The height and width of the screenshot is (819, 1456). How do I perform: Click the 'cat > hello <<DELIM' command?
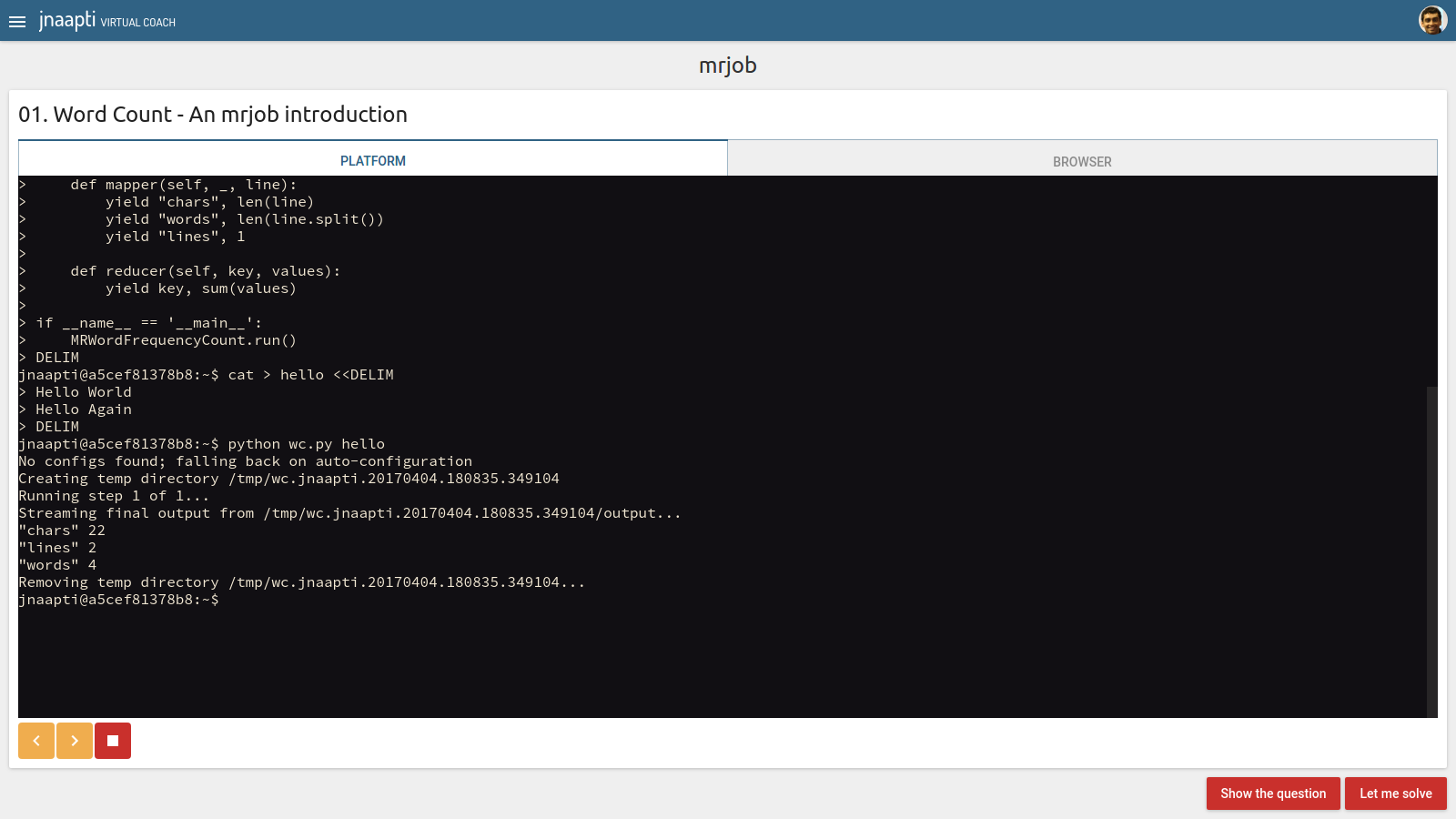point(311,375)
